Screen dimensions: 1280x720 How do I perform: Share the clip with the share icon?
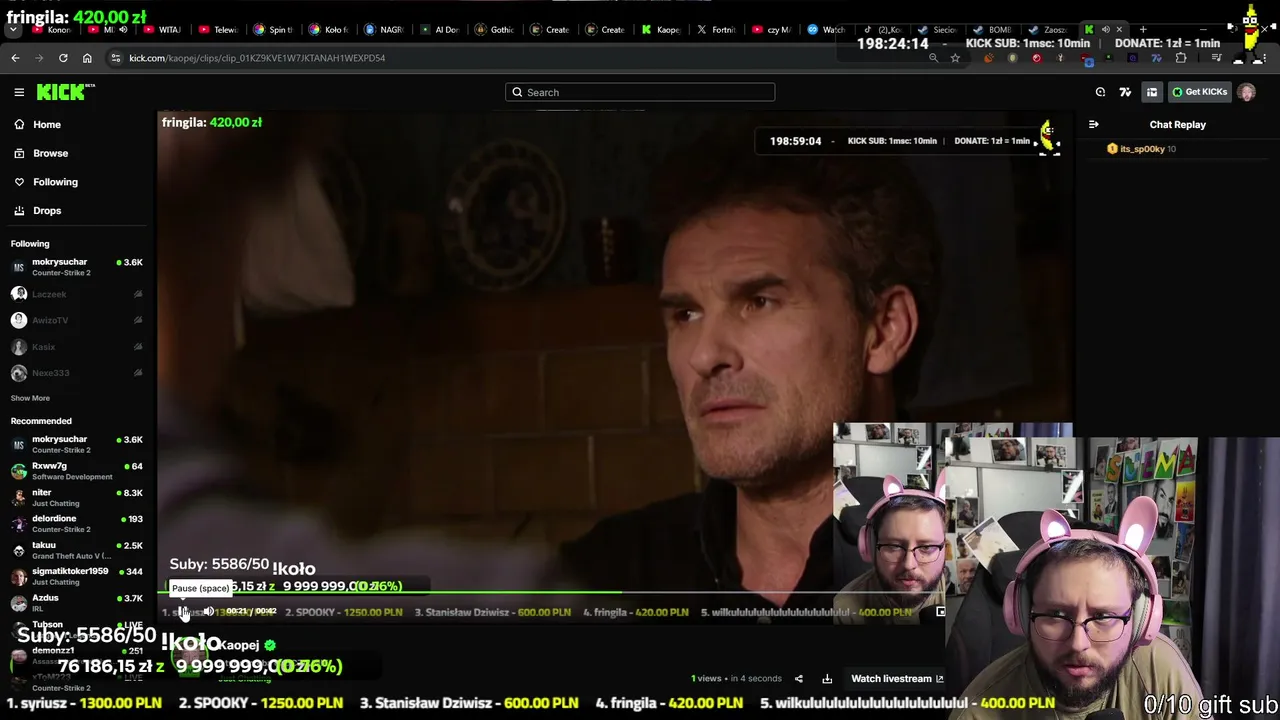pyautogui.click(x=798, y=679)
